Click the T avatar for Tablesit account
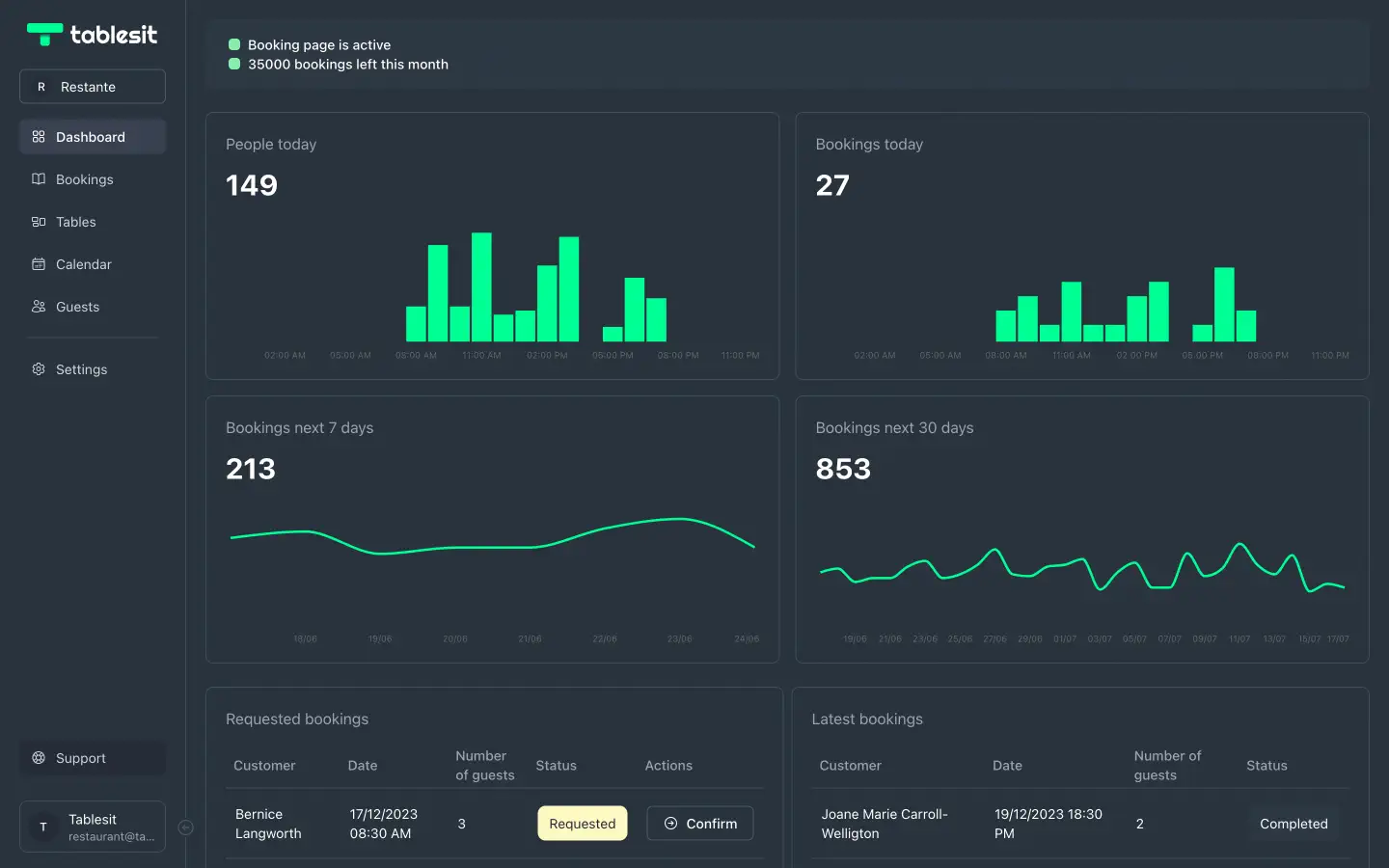This screenshot has height=868, width=1389. tap(43, 827)
